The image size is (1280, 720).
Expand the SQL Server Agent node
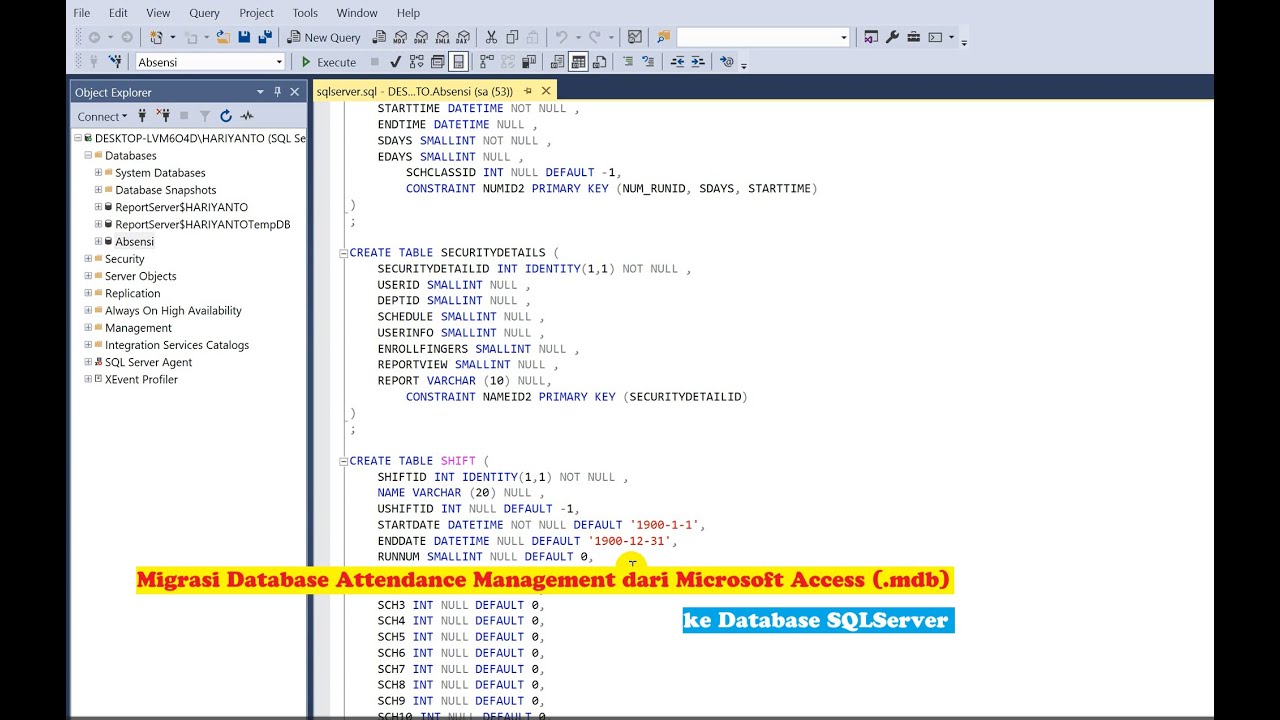pos(88,362)
